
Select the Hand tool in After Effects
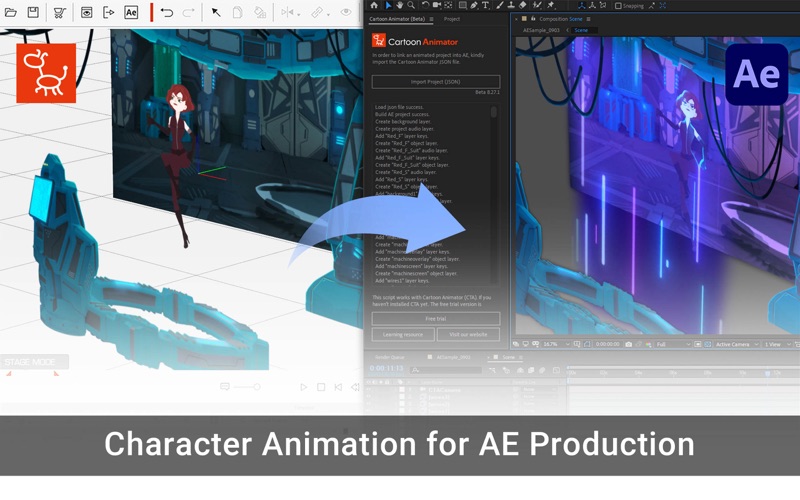[x=399, y=5]
